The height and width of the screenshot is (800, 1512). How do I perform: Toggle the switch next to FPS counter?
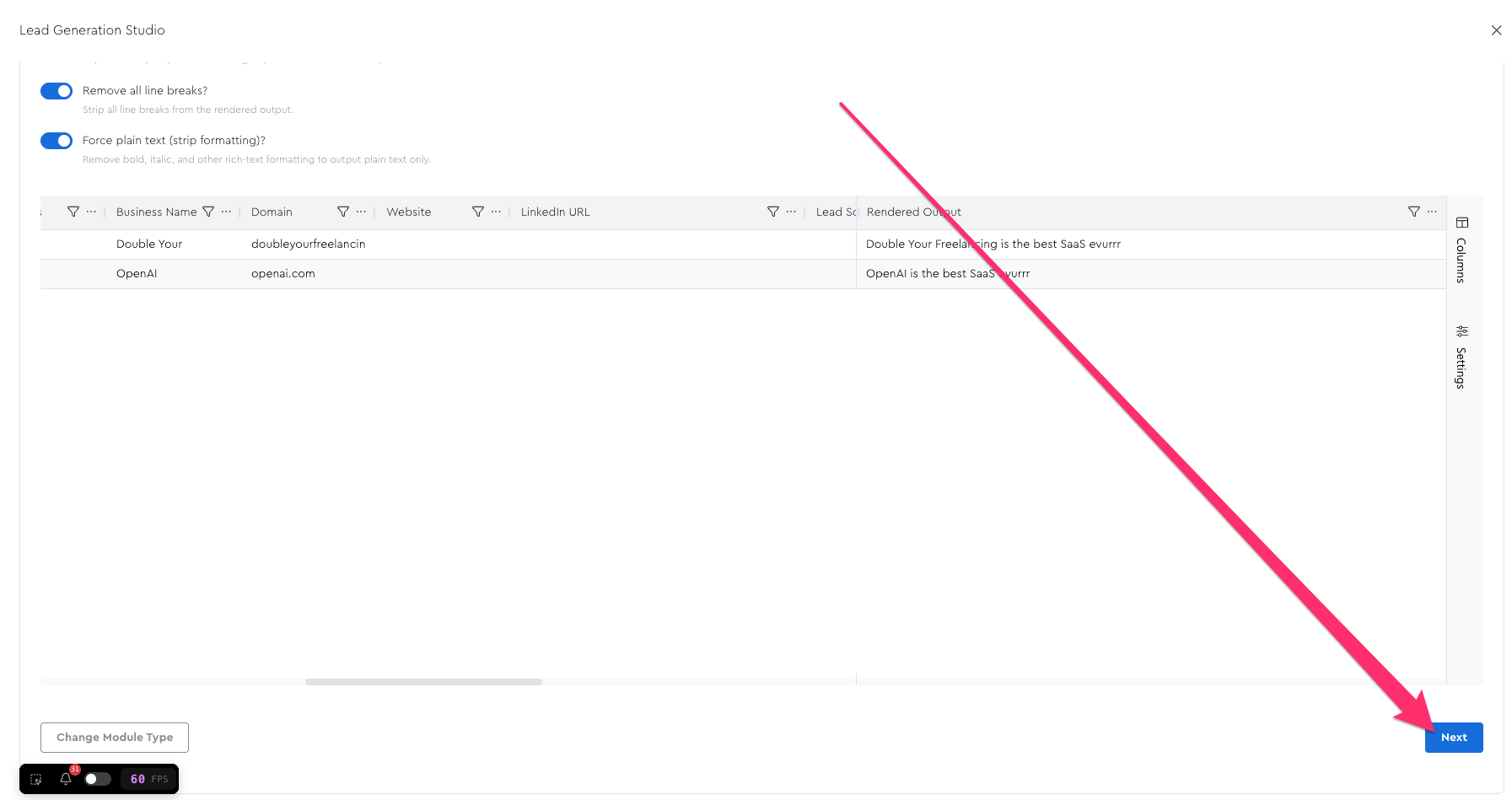click(98, 779)
